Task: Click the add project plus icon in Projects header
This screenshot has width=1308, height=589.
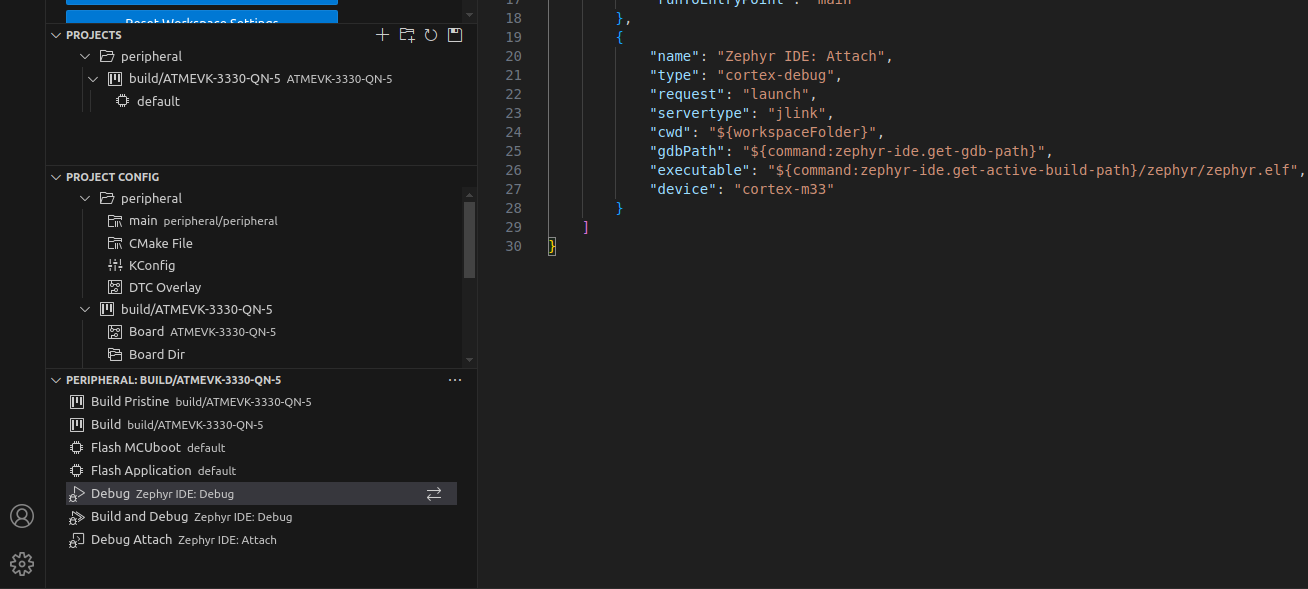Action: point(382,35)
